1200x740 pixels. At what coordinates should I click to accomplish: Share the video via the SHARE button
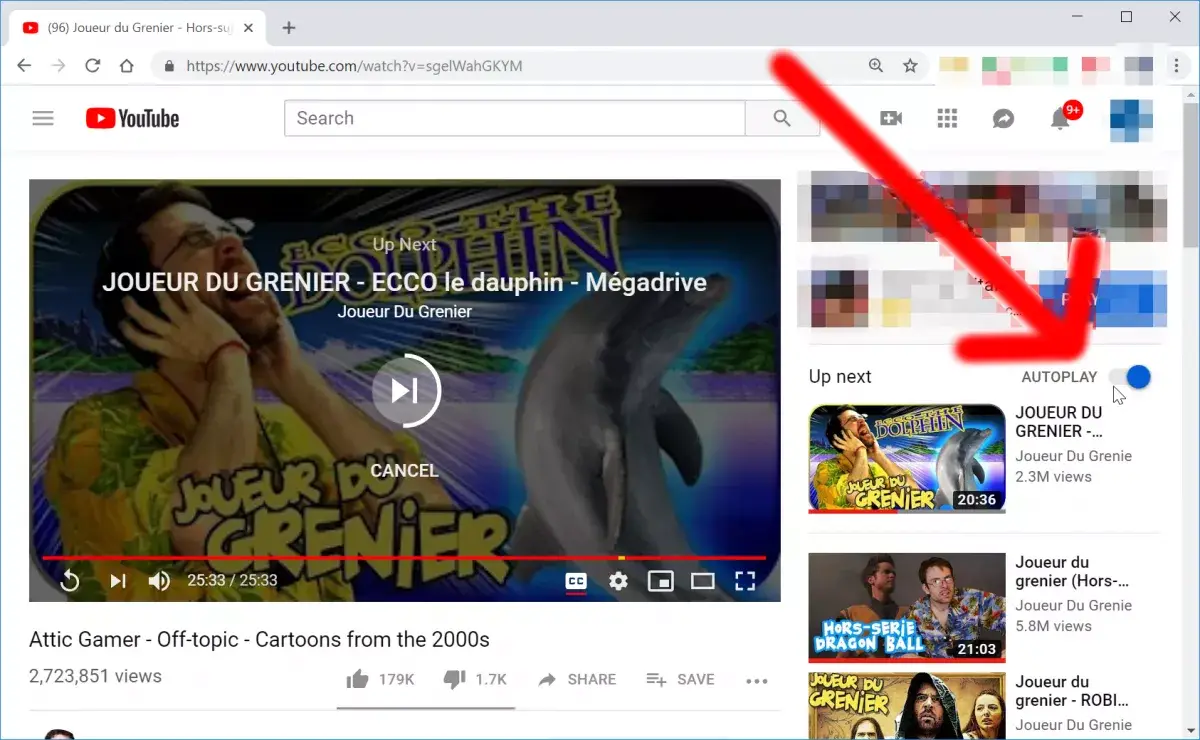pyautogui.click(x=577, y=679)
